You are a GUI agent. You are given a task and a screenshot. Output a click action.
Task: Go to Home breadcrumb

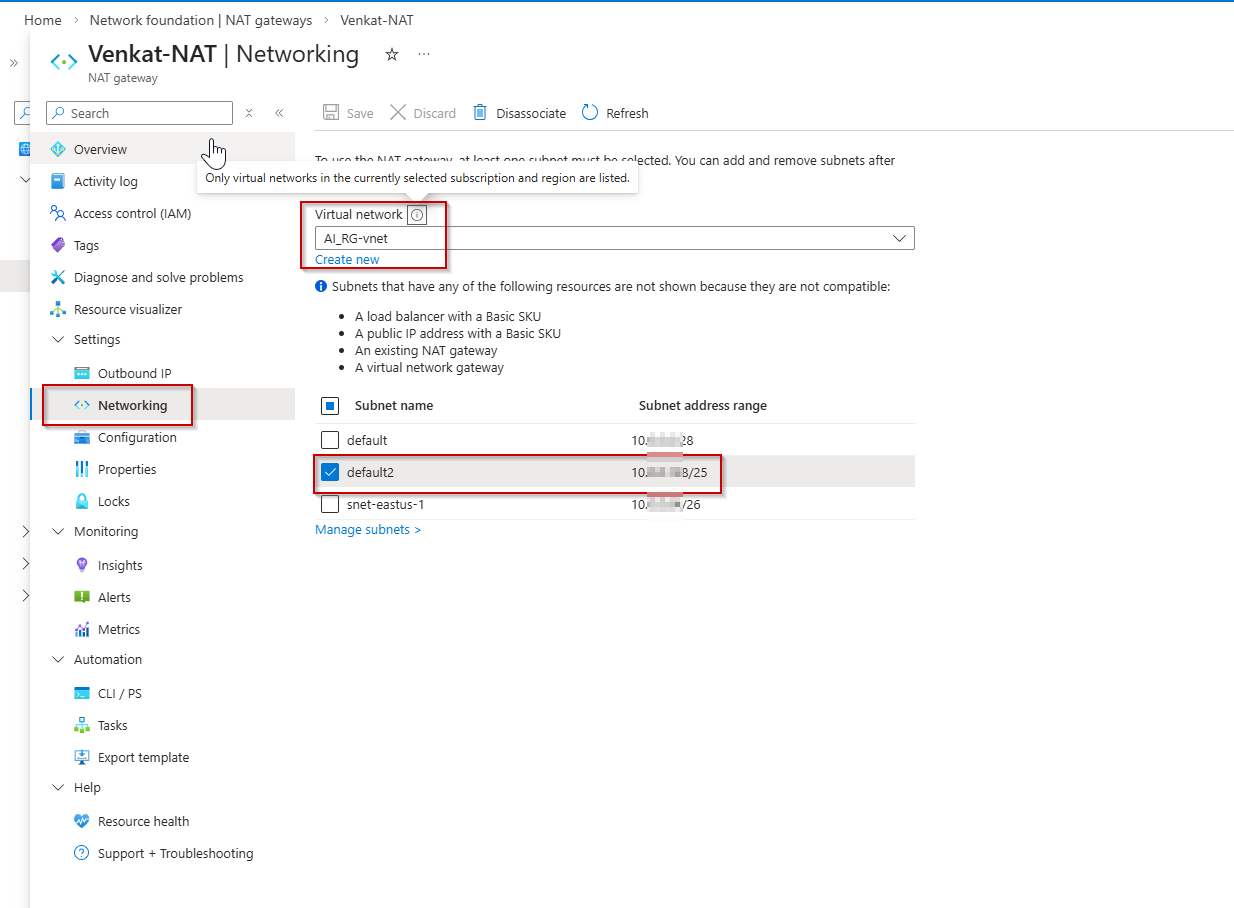pyautogui.click(x=43, y=20)
